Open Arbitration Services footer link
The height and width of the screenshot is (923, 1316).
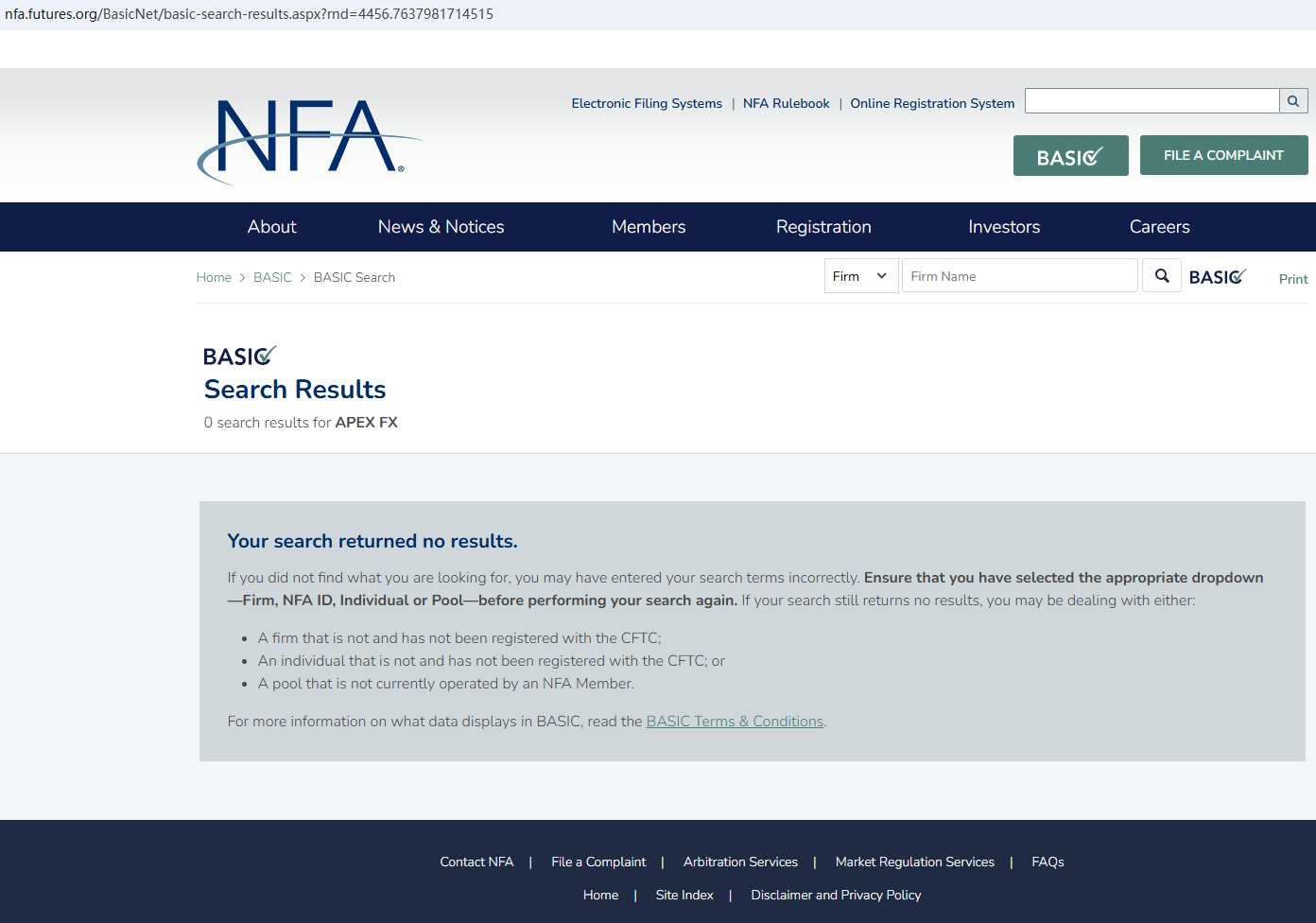pyautogui.click(x=740, y=862)
